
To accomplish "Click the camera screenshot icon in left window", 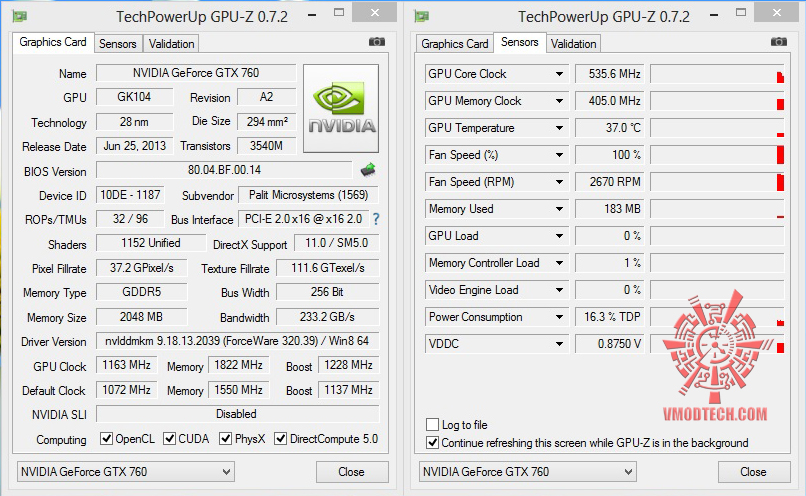I will pyautogui.click(x=376, y=42).
